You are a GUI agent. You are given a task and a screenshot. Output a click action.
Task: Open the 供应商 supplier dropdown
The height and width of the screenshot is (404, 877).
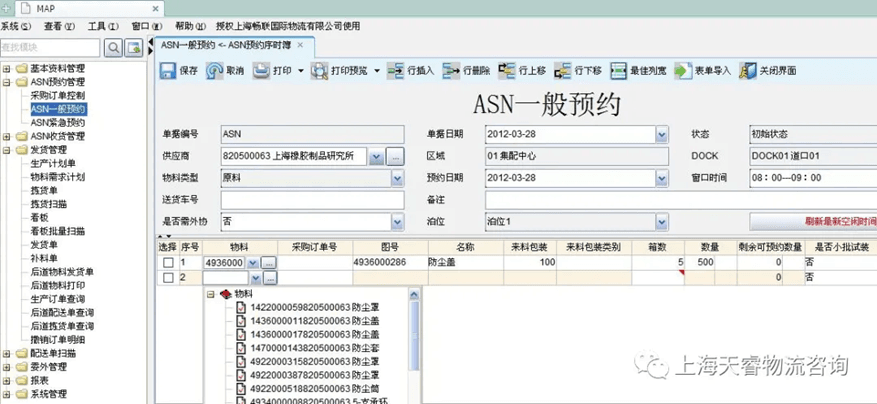click(x=375, y=157)
